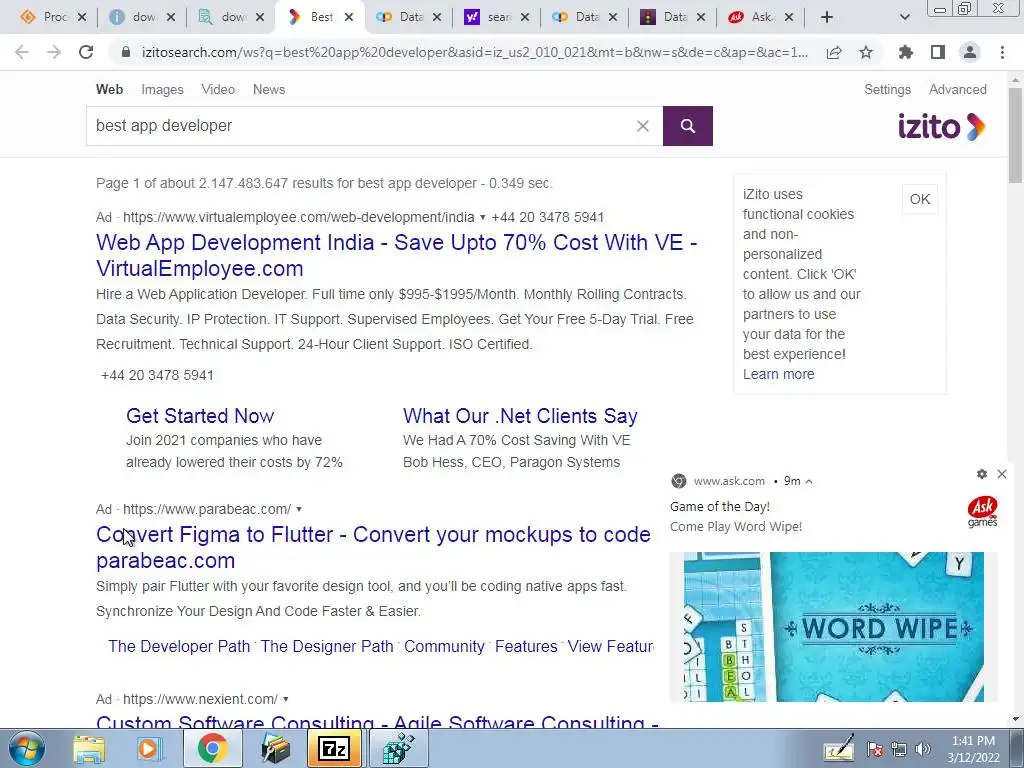This screenshot has height=768, width=1024.
Task: Open Community sitelink
Action: coord(444,647)
